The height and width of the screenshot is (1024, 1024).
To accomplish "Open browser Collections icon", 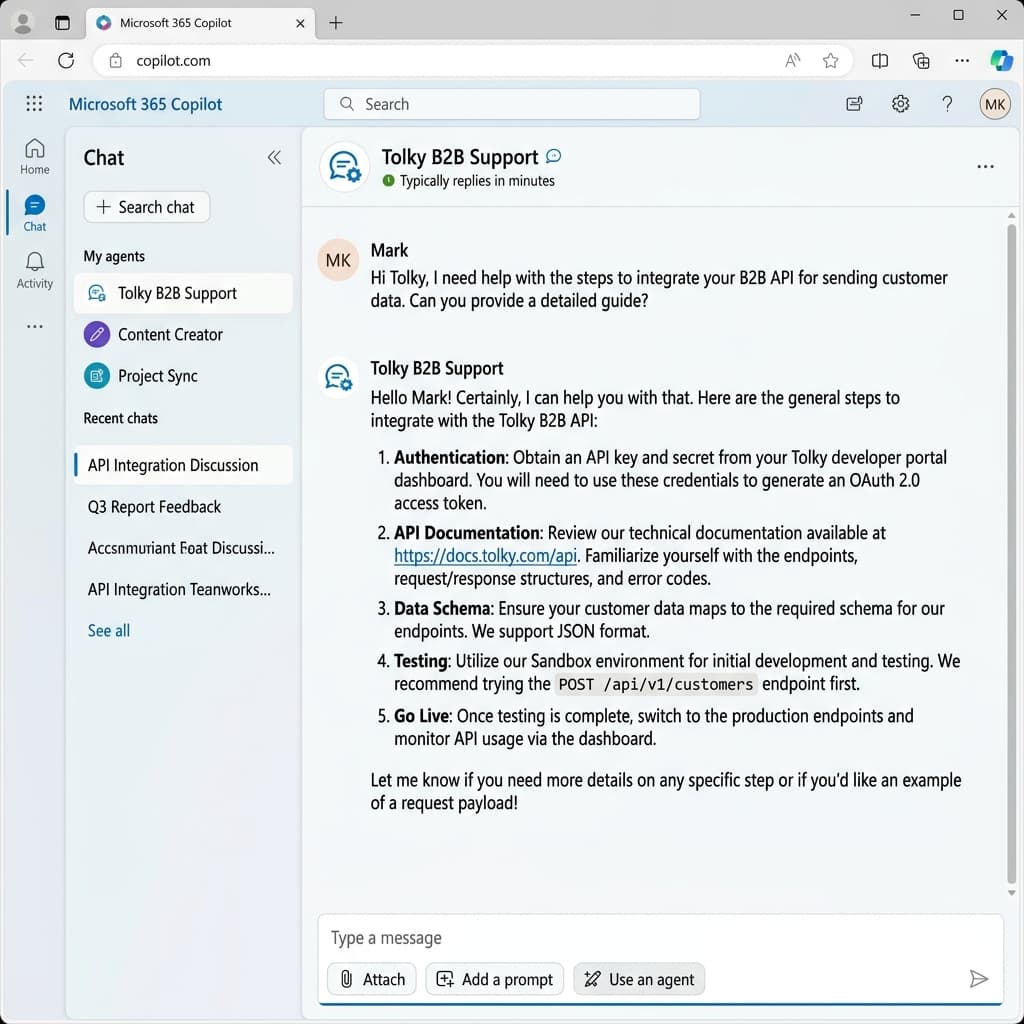I will (x=921, y=61).
